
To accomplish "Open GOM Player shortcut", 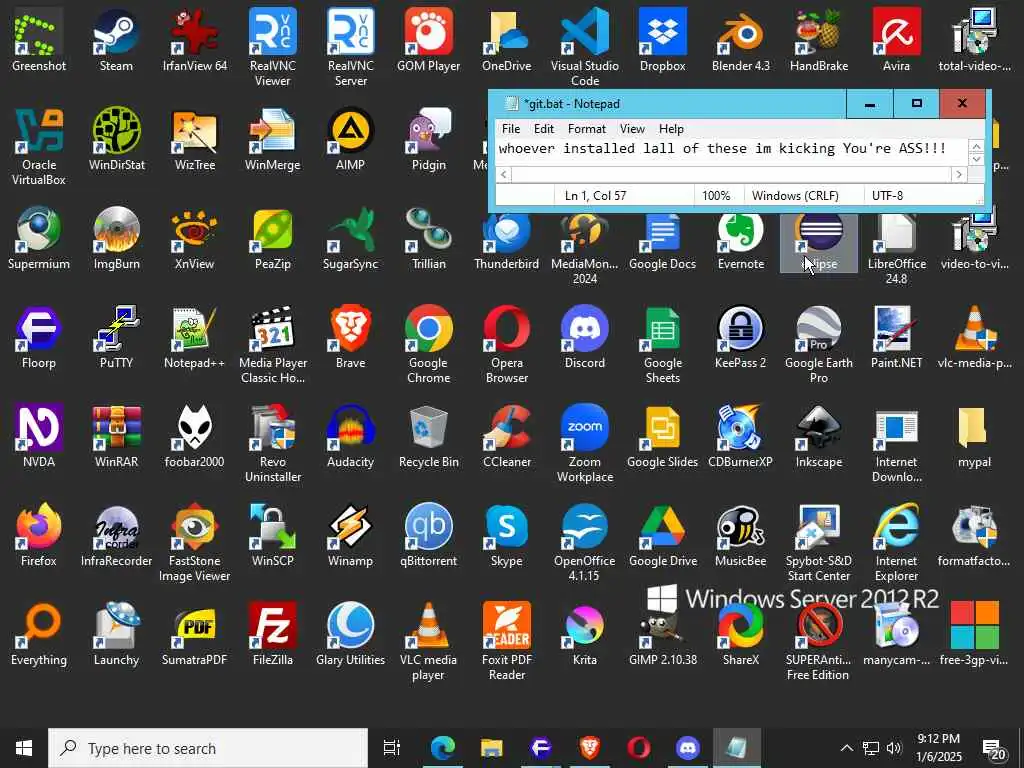I will tap(428, 40).
